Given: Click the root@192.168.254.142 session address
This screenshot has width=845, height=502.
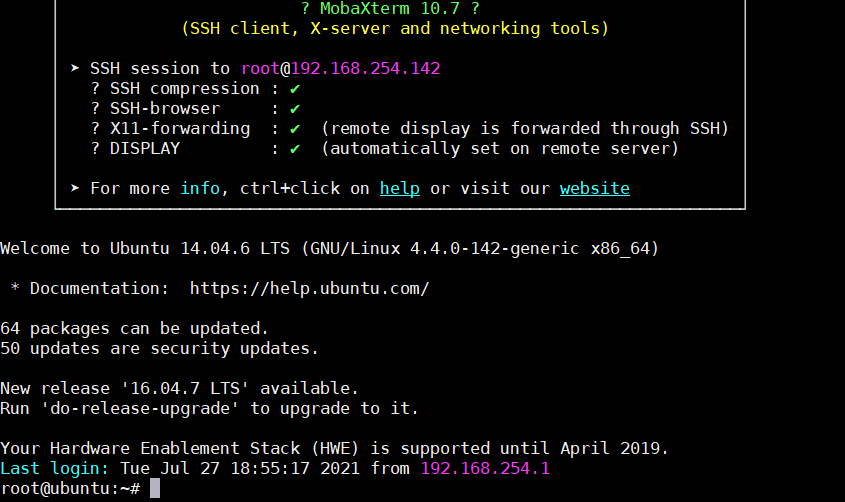Looking at the screenshot, I should [341, 68].
